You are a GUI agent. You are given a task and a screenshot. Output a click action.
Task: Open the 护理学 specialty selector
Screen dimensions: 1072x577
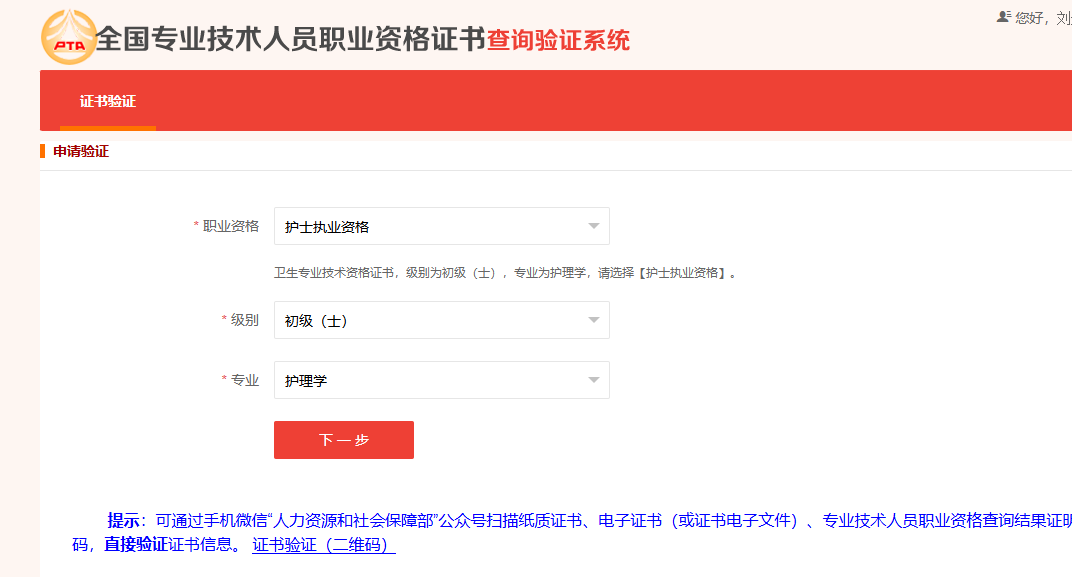tap(442, 380)
